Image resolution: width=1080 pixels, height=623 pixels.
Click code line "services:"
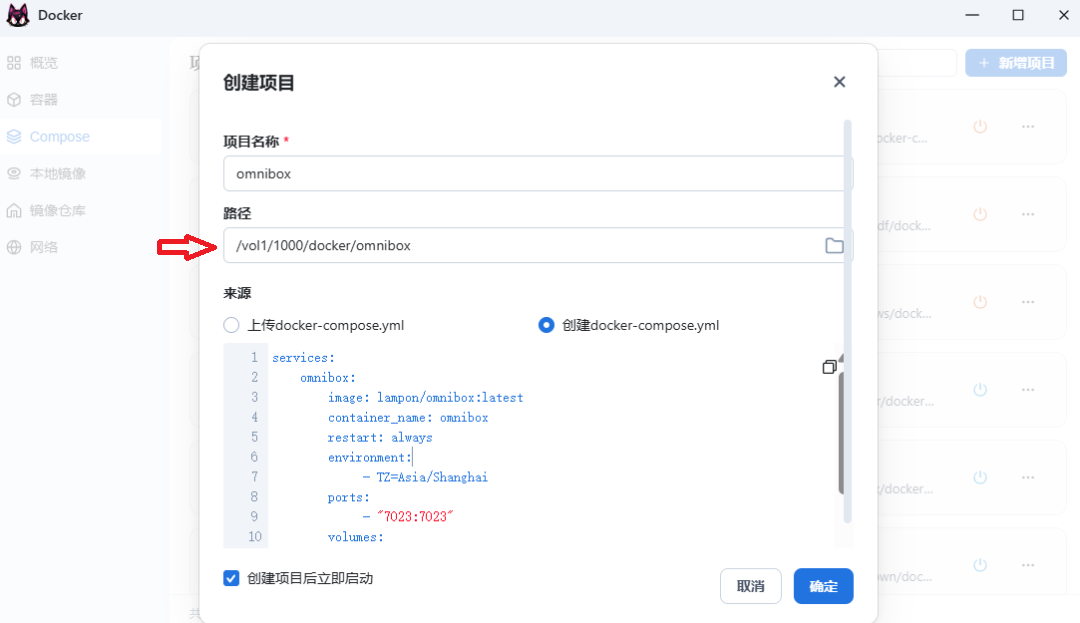tap(303, 357)
